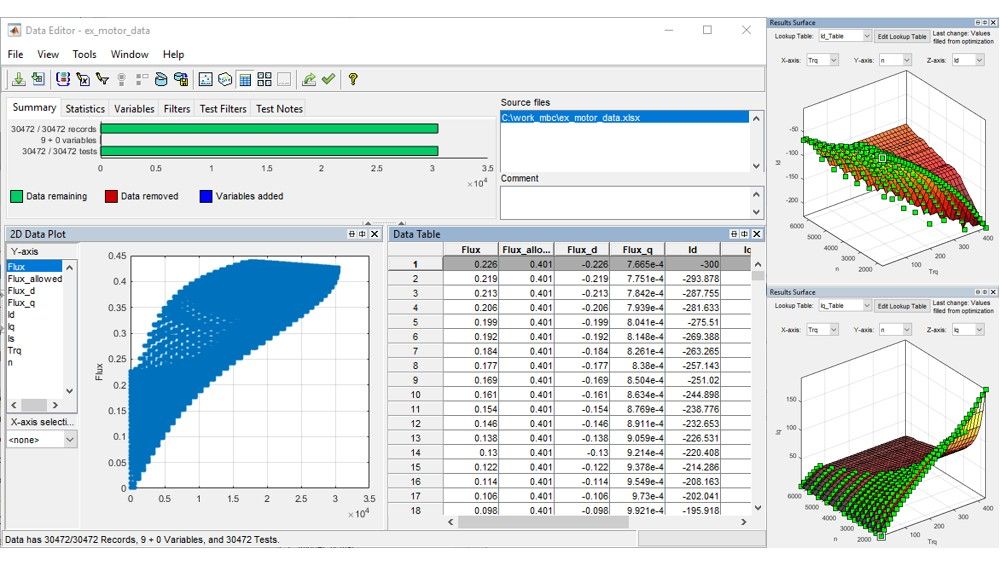Select Flux_allowed in the Y-axis list
The image size is (1000, 562).
(x=34, y=279)
